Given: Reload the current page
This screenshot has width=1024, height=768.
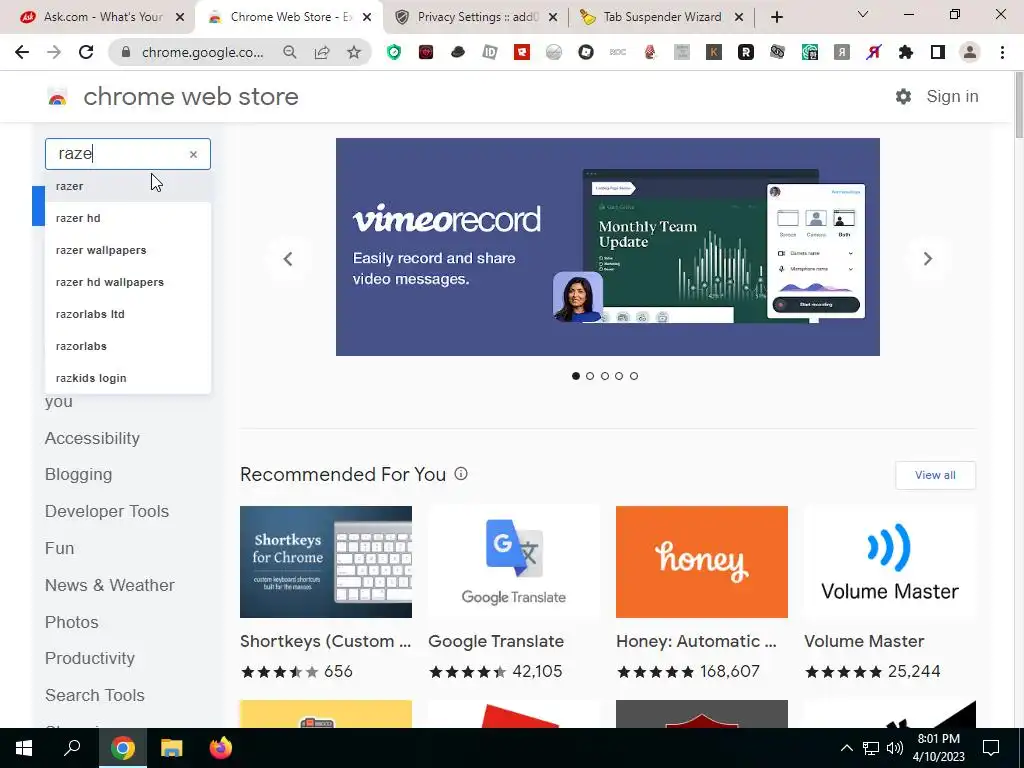Looking at the screenshot, I should 86,52.
